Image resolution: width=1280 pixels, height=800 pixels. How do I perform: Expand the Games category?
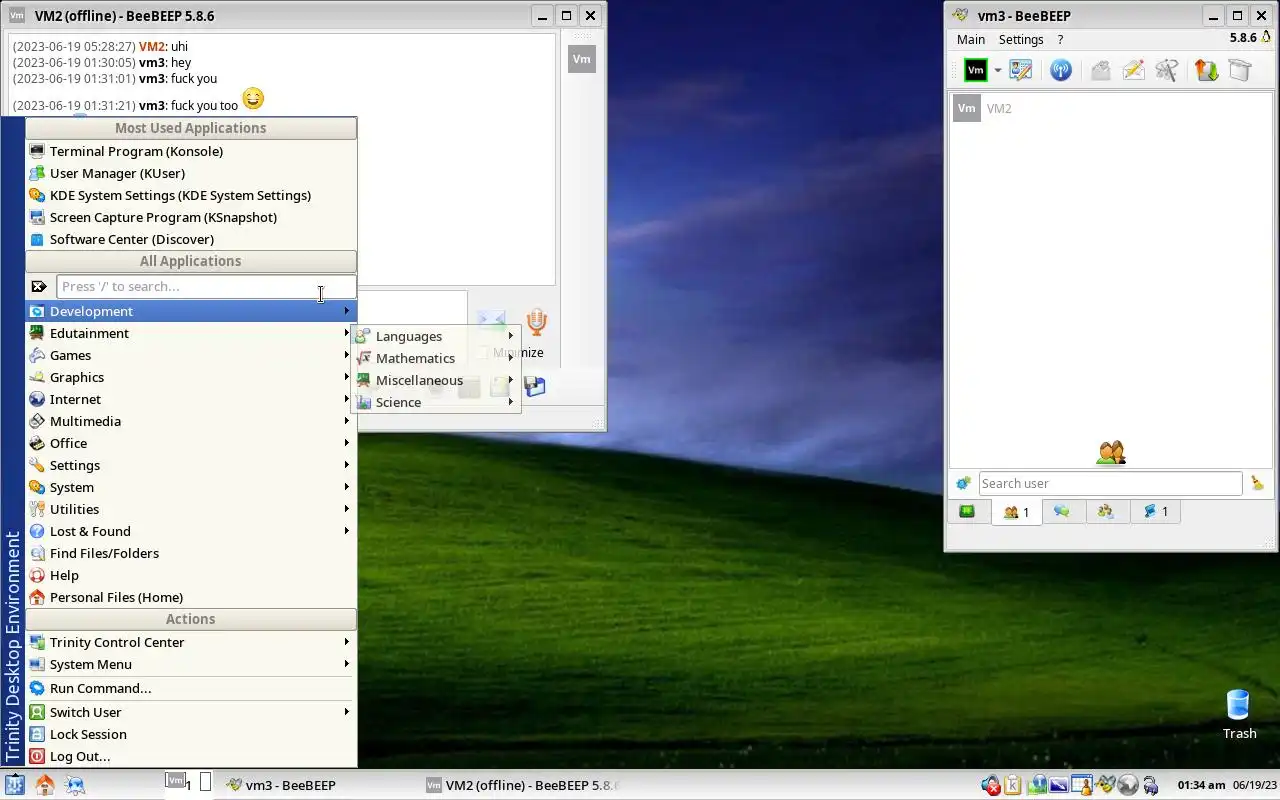click(191, 355)
